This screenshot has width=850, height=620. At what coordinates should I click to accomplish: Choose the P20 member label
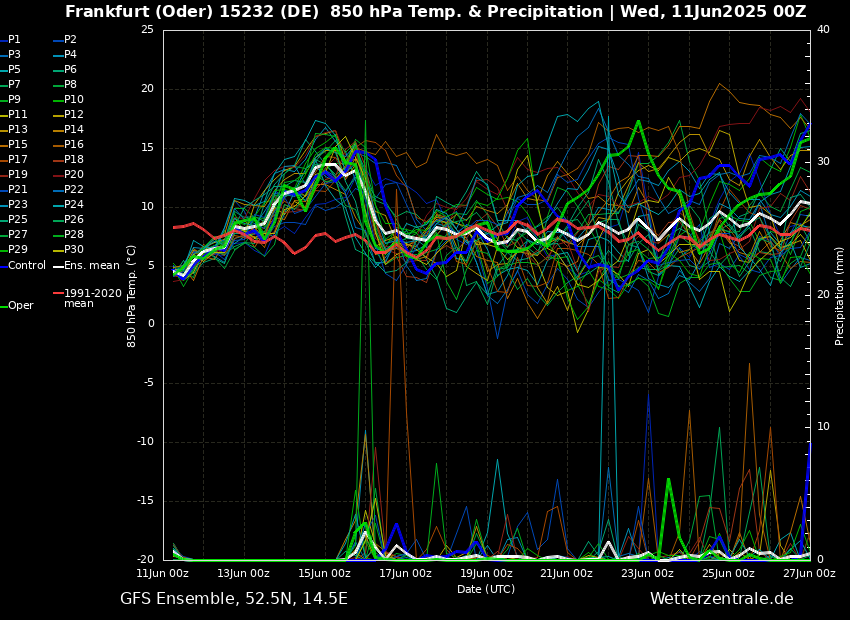click(68, 175)
